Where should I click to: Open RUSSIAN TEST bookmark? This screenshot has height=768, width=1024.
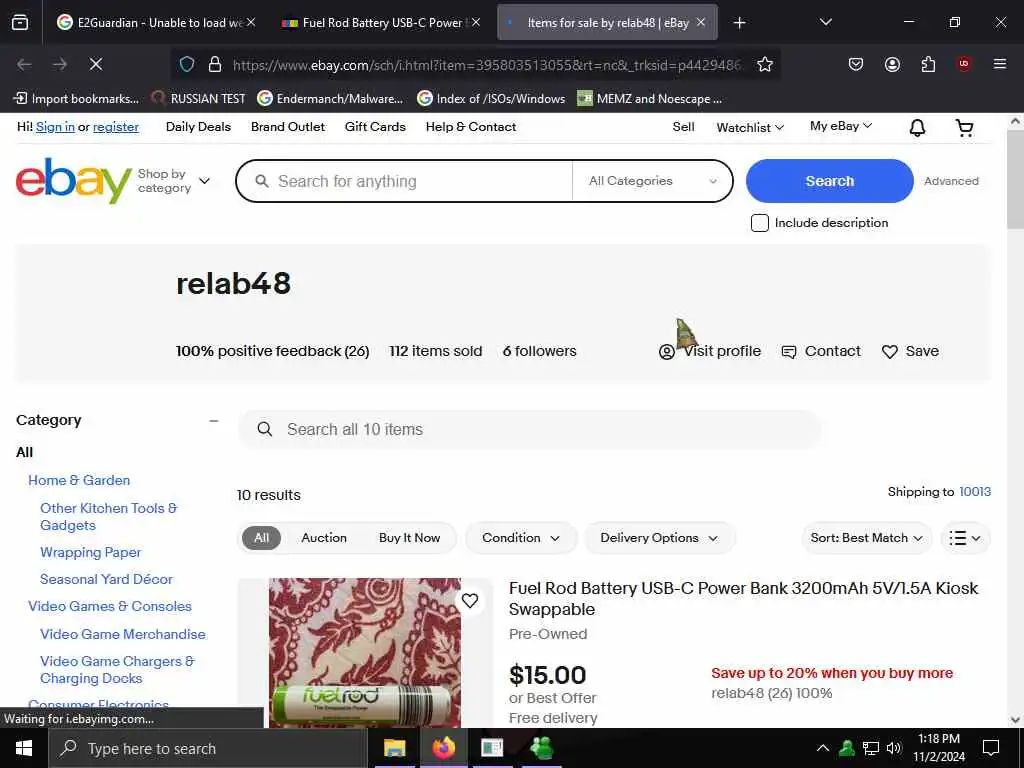[x=199, y=99]
